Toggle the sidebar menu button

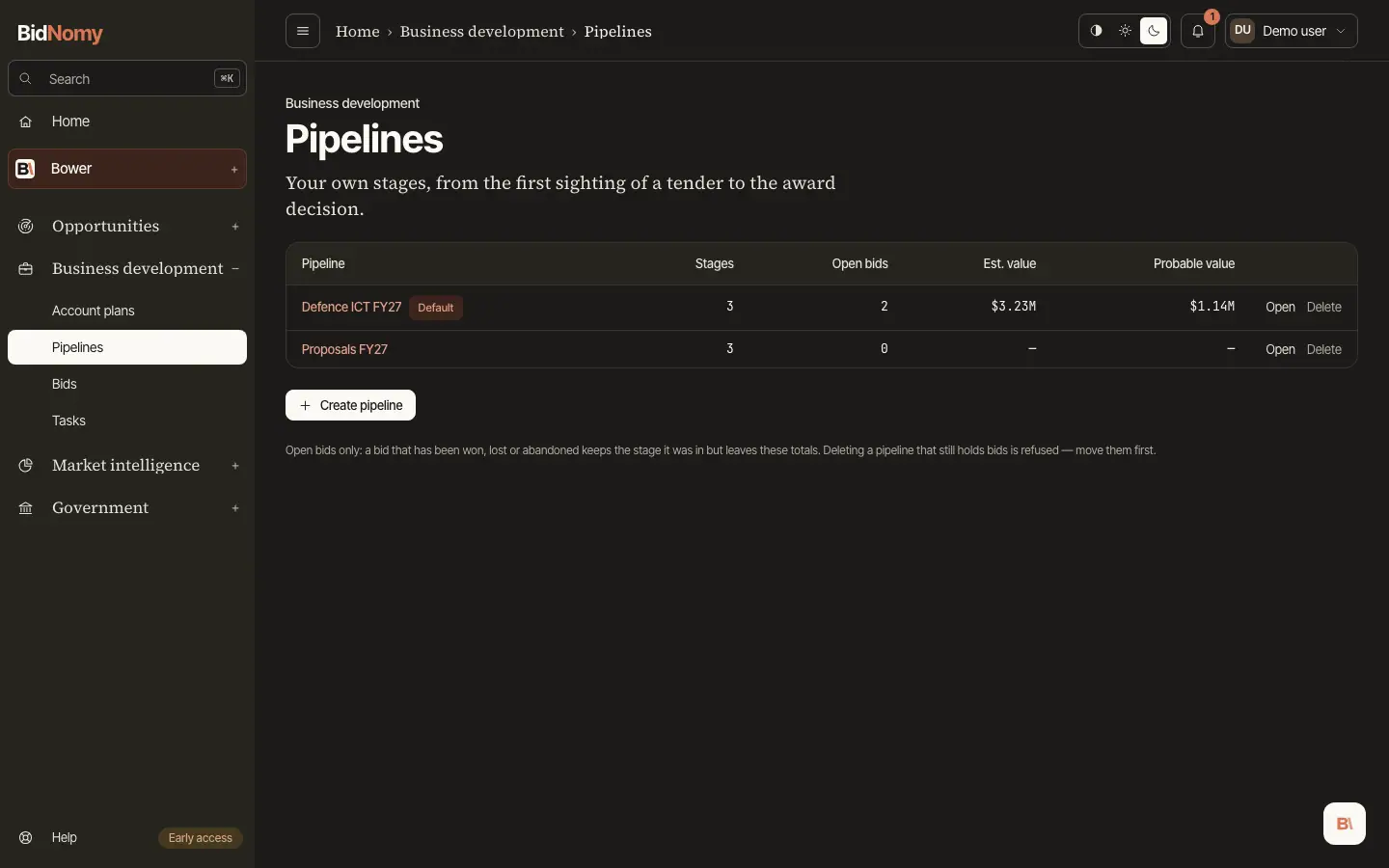pyautogui.click(x=303, y=31)
